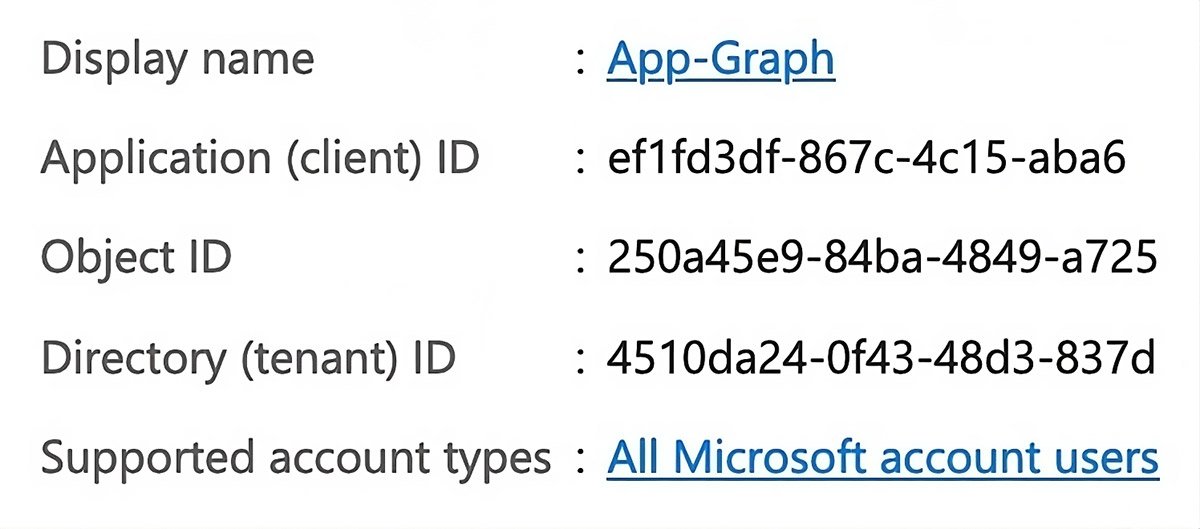Select the Object ID value text
The width and height of the screenshot is (1200, 529).
pyautogui.click(x=881, y=259)
